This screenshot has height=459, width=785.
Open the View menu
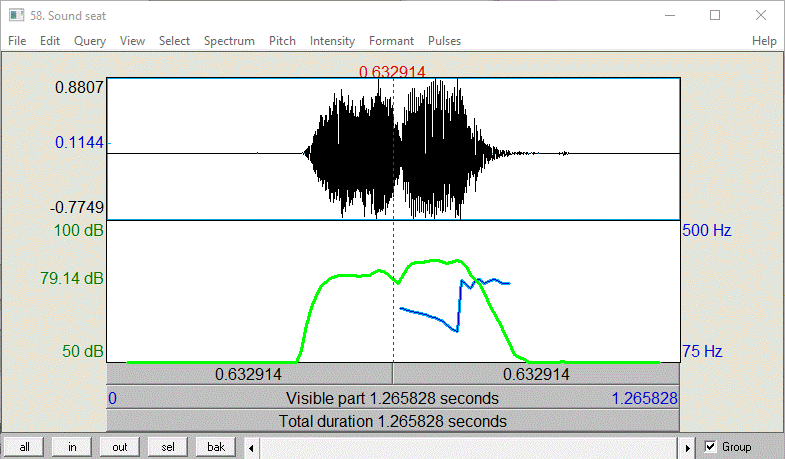coord(132,41)
